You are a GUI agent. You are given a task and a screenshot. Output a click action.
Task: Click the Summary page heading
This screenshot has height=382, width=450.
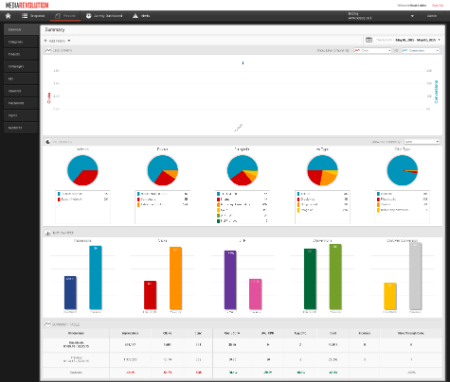point(55,30)
